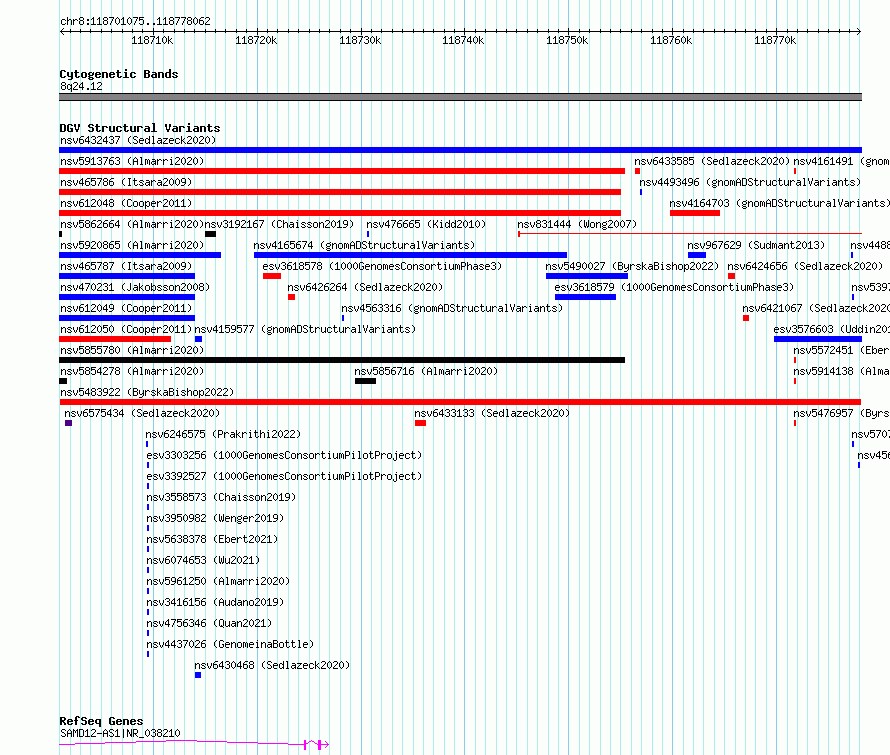890x755 pixels.
Task: Open nsv5961250 (Almarri2020) label
Action: [x=218, y=581]
